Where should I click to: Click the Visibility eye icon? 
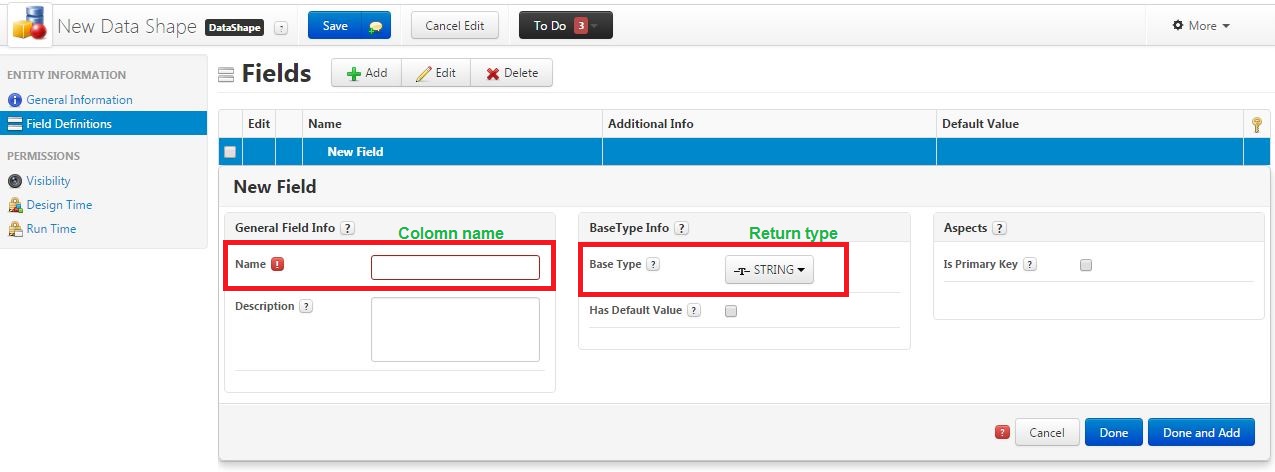pyautogui.click(x=15, y=181)
